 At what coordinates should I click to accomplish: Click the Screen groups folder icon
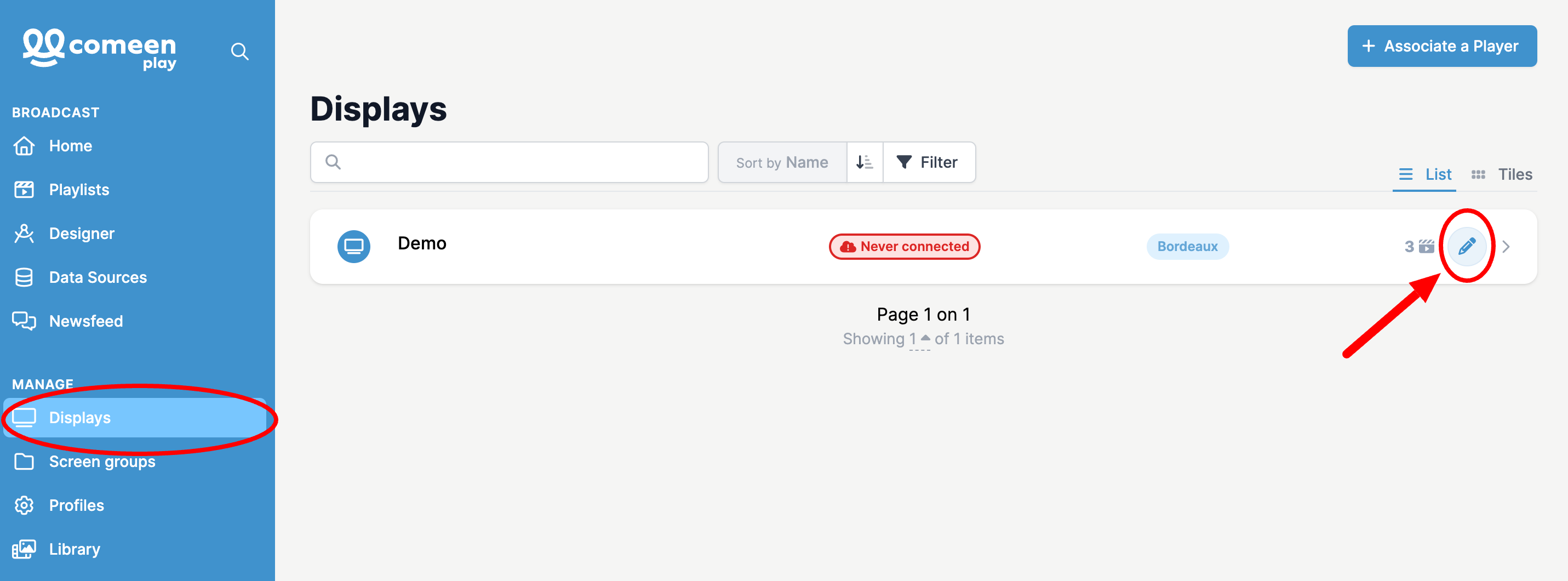[24, 462]
